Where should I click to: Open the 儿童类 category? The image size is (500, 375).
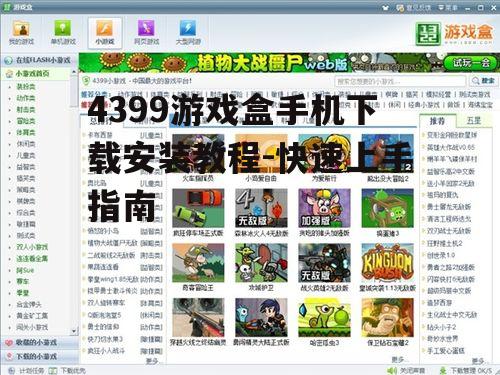26,155
